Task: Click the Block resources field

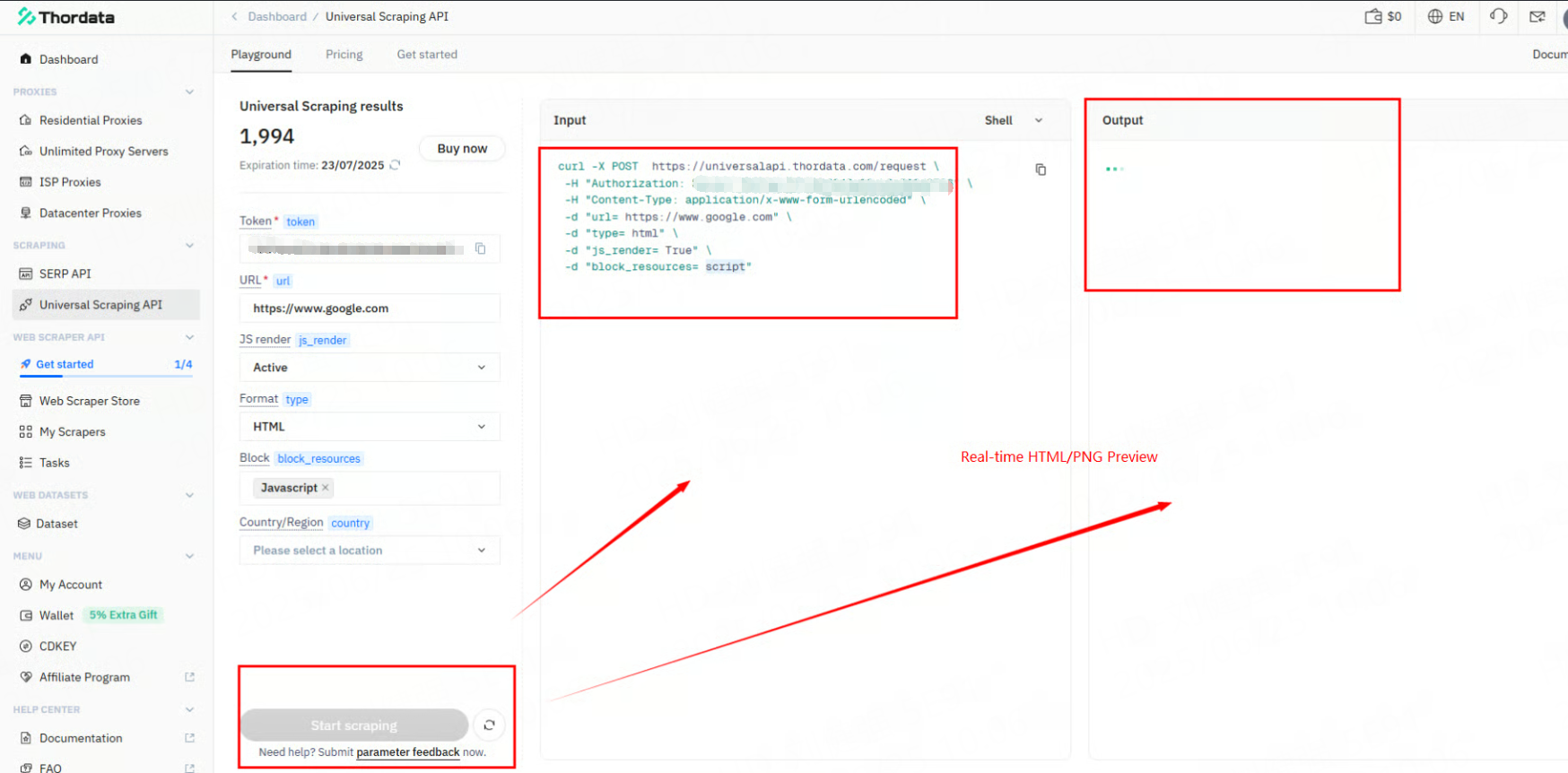Action: coord(370,488)
